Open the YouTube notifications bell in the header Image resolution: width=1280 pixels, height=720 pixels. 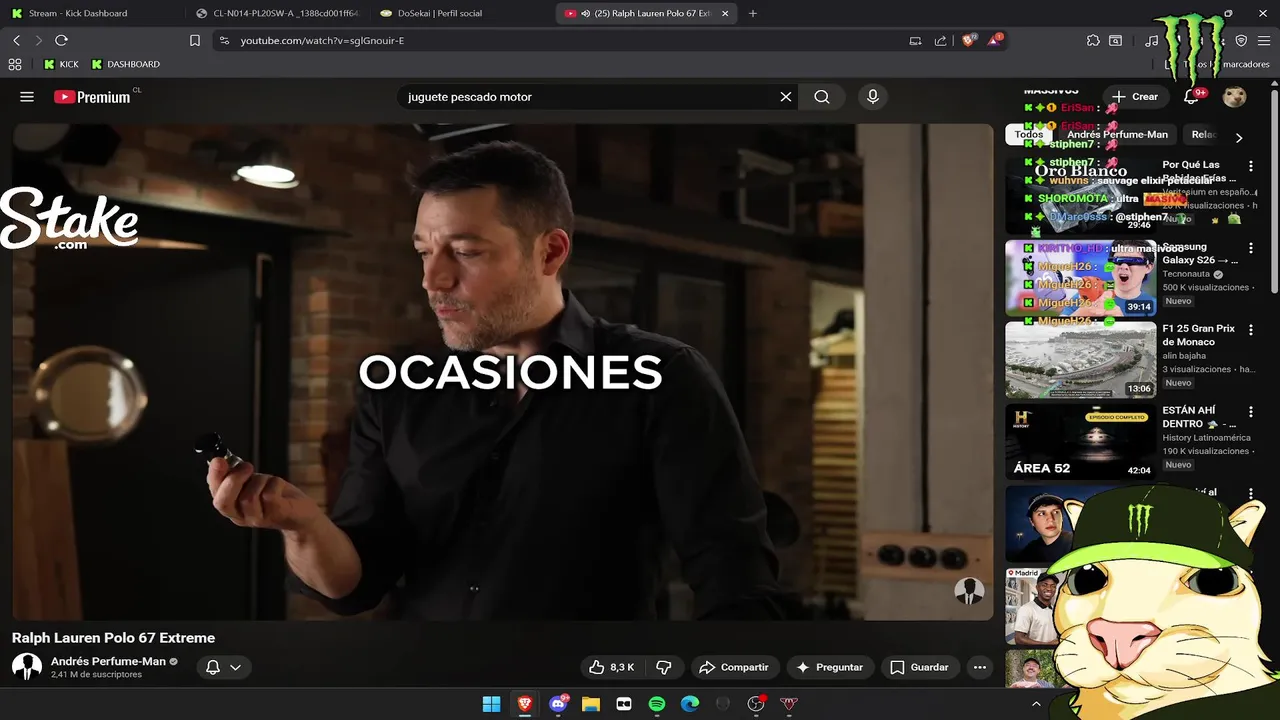1191,97
